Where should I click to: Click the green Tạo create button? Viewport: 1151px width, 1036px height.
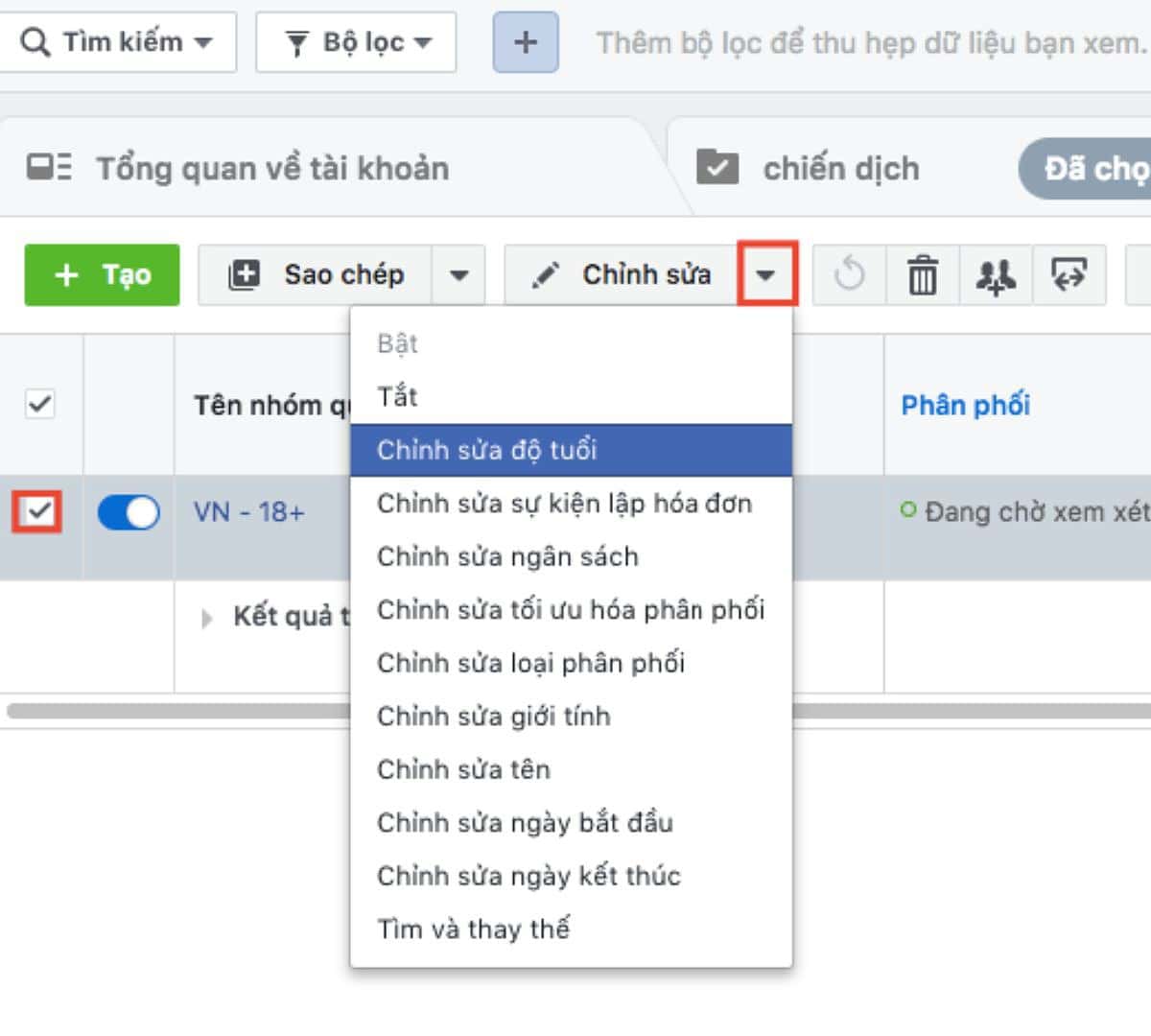tap(102, 275)
